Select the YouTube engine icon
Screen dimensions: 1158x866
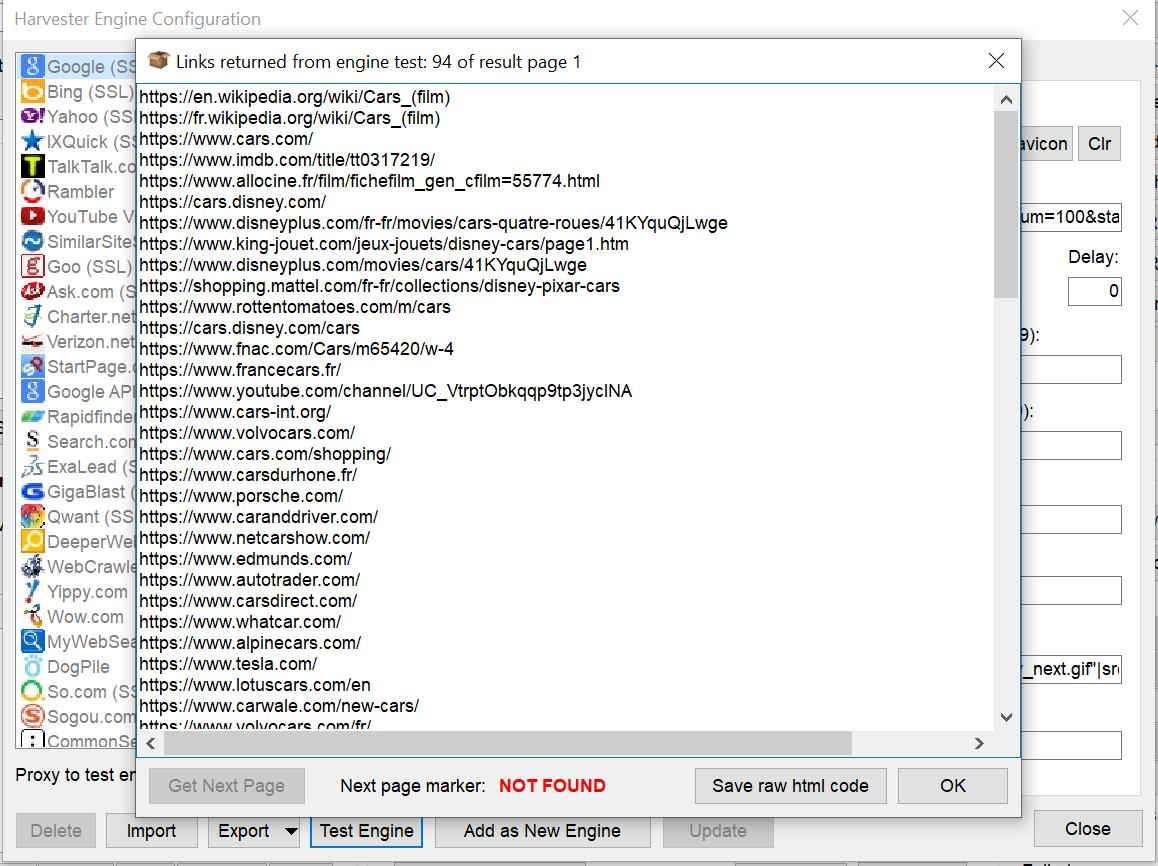click(x=32, y=216)
